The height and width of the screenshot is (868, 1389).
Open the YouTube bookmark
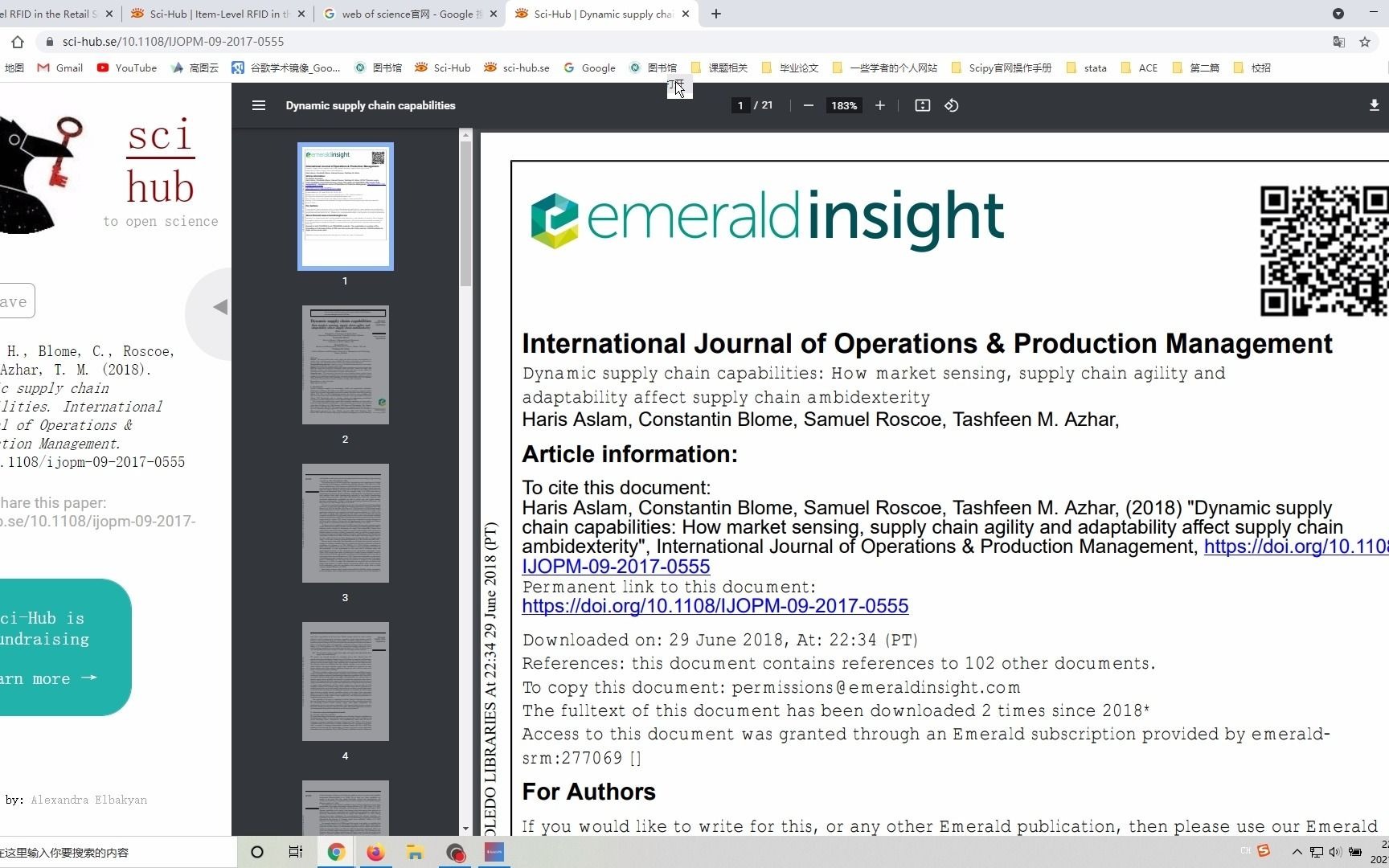click(x=127, y=68)
